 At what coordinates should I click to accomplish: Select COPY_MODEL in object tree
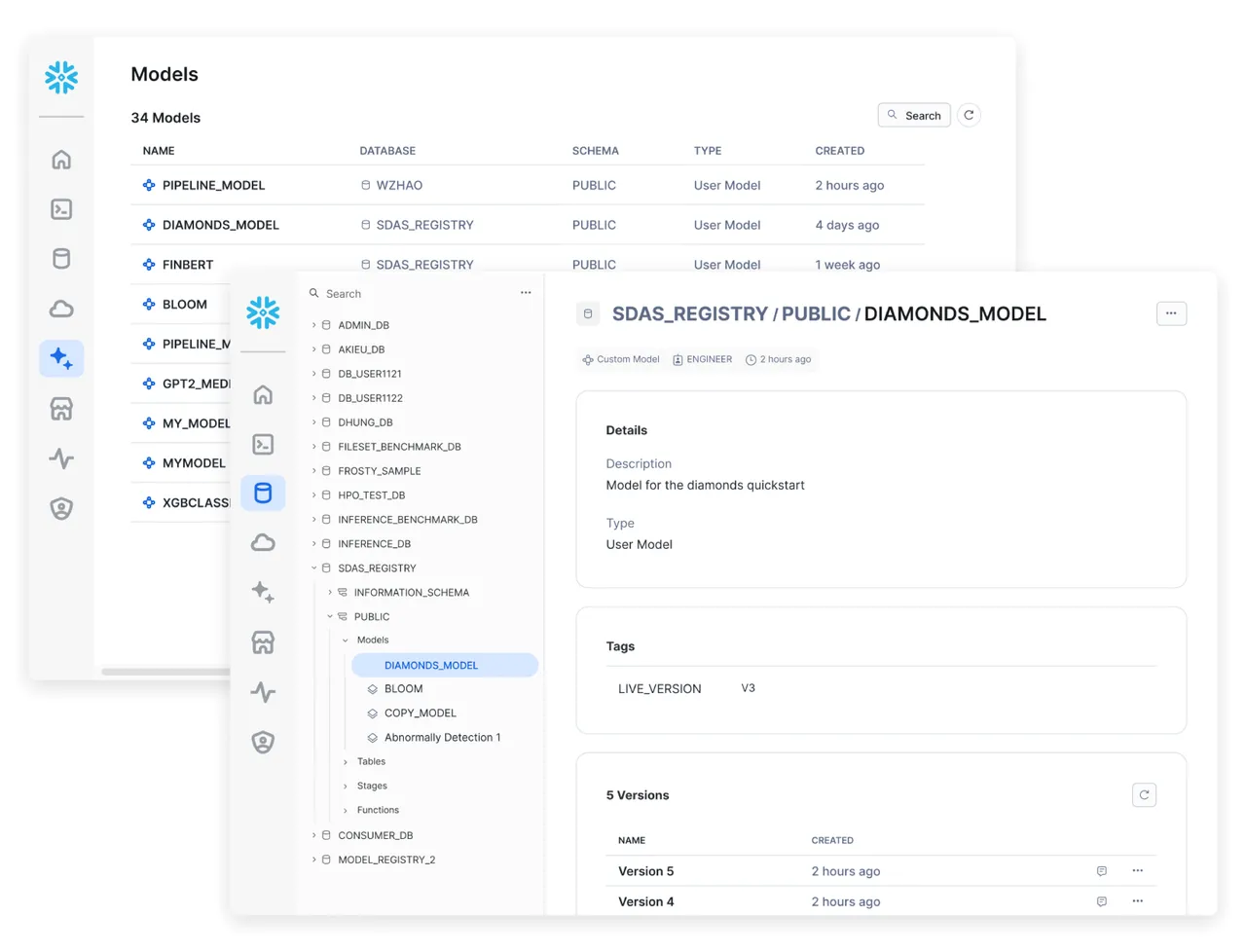coord(420,713)
